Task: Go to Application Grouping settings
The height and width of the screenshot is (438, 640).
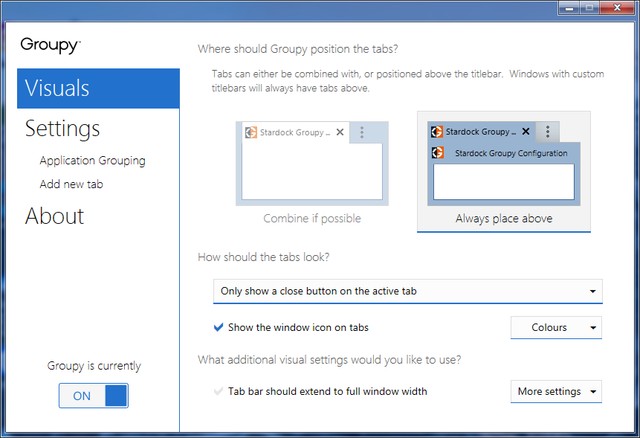Action: [x=92, y=160]
